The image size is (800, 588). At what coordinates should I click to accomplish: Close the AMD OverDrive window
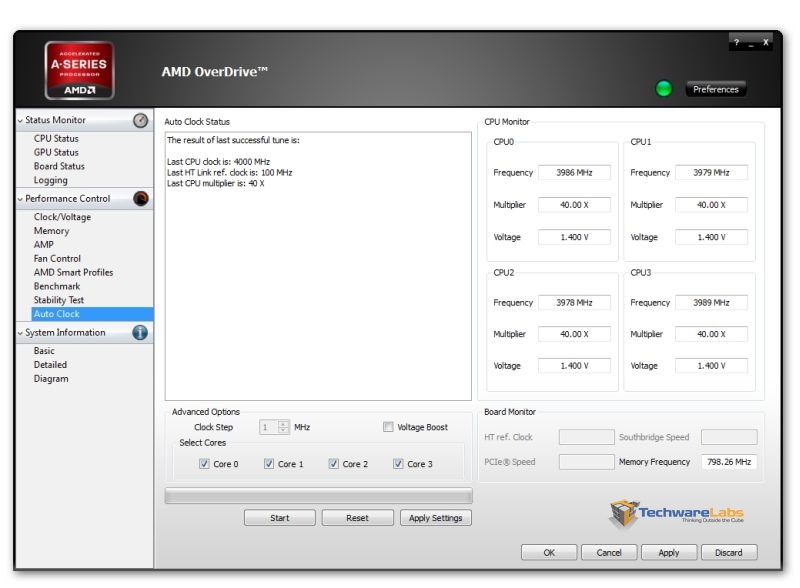coord(765,42)
